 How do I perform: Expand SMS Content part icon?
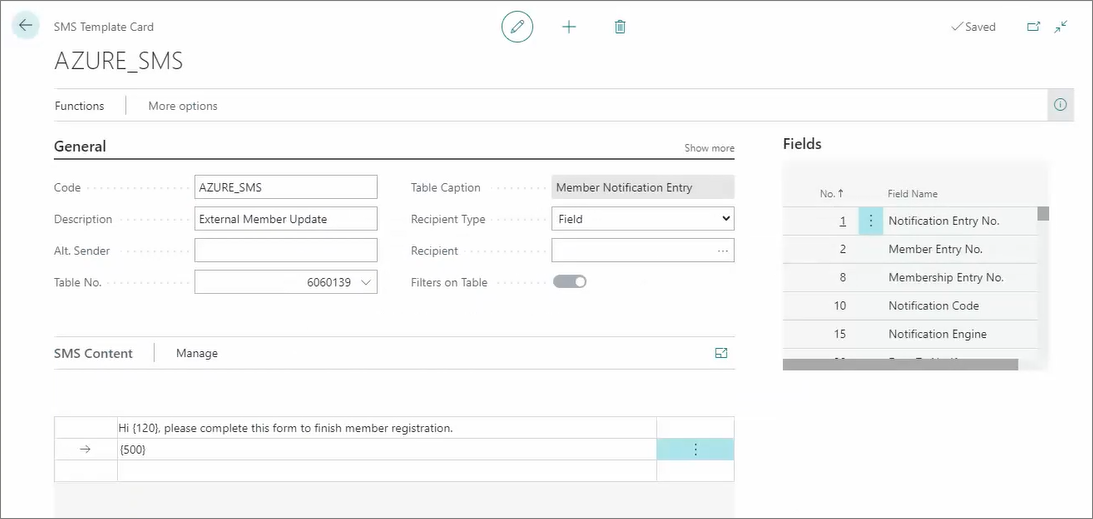(x=721, y=353)
